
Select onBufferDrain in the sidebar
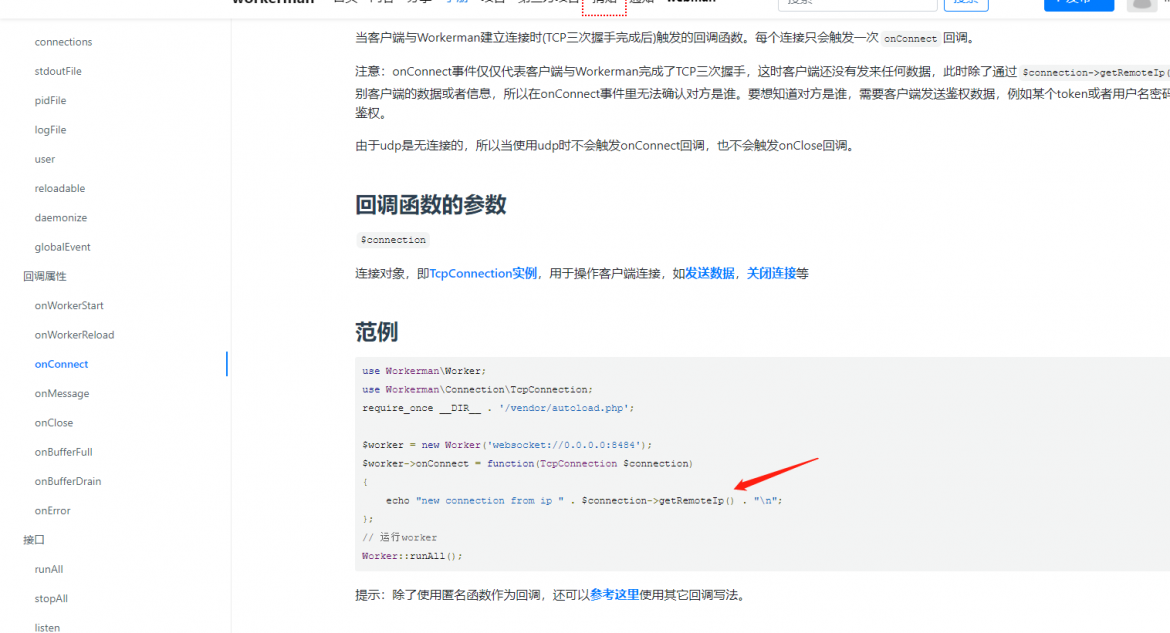pyautogui.click(x=68, y=481)
